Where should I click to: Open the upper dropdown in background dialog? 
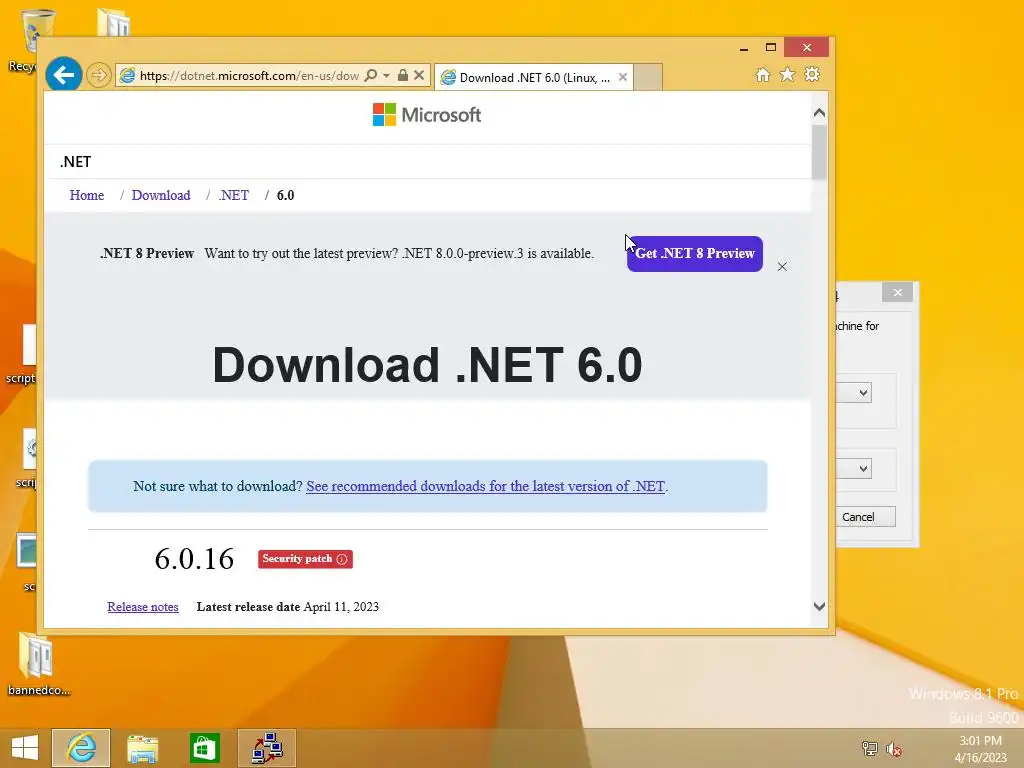(863, 392)
